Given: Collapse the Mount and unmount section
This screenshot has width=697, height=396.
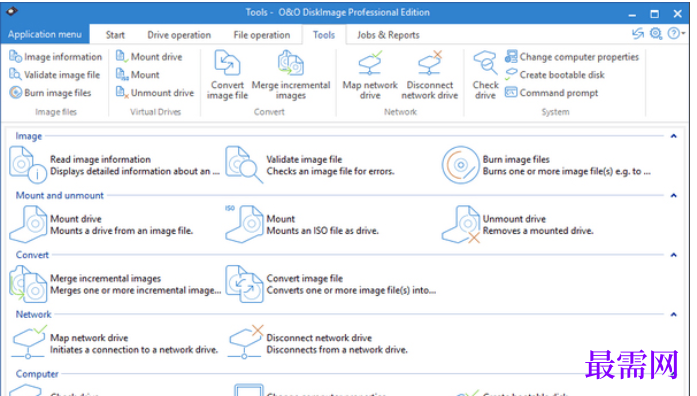Looking at the screenshot, I should [x=673, y=196].
